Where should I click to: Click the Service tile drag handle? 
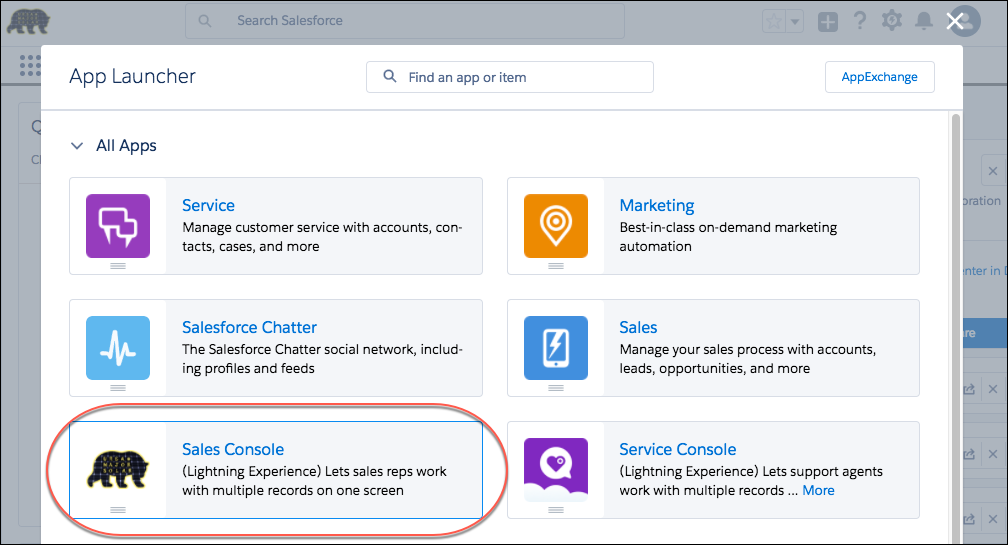(118, 266)
